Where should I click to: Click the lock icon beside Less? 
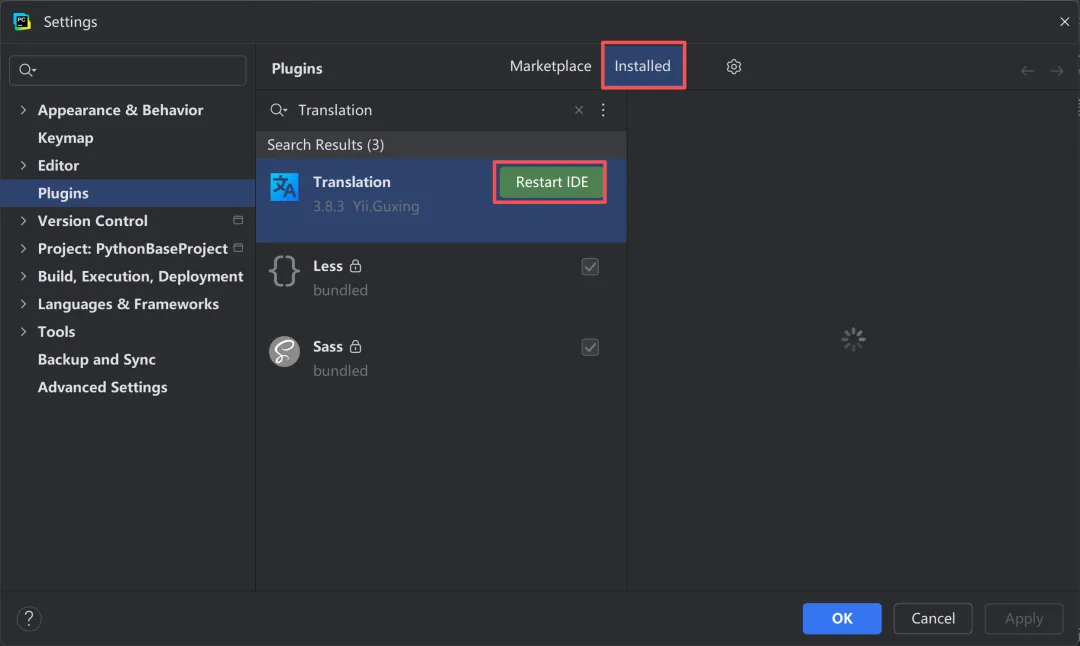pos(355,266)
